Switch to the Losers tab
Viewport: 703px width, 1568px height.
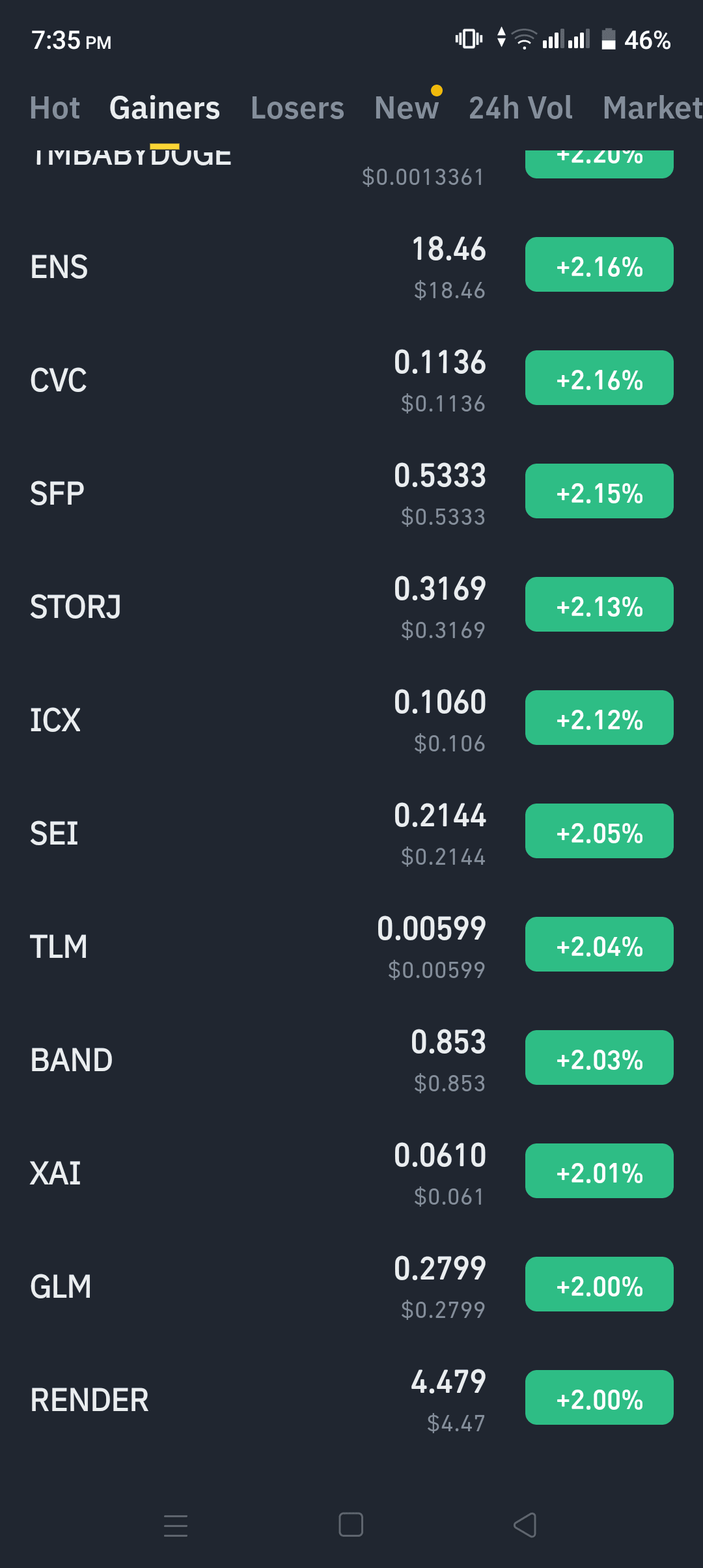(x=297, y=108)
